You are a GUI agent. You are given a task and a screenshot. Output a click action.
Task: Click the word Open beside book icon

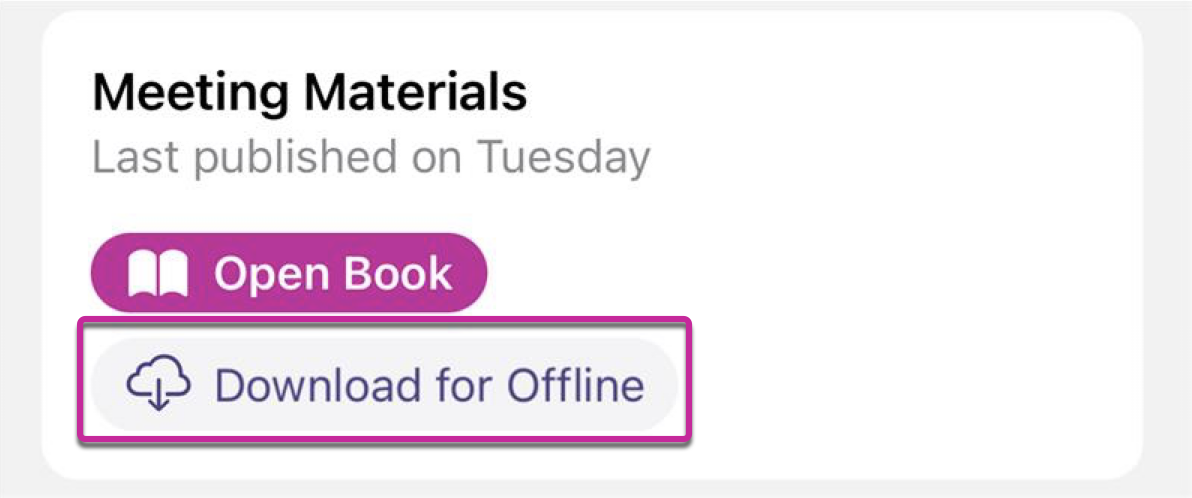(268, 274)
